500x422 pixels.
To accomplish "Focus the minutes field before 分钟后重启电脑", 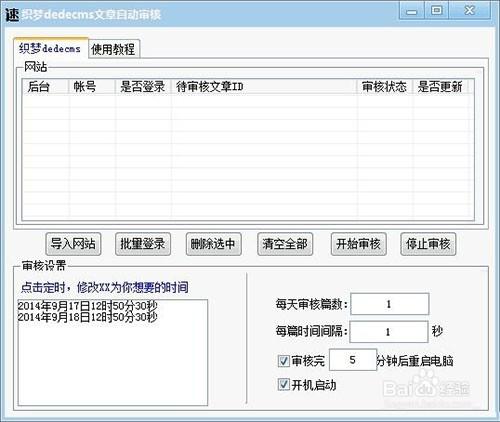I will point(353,360).
